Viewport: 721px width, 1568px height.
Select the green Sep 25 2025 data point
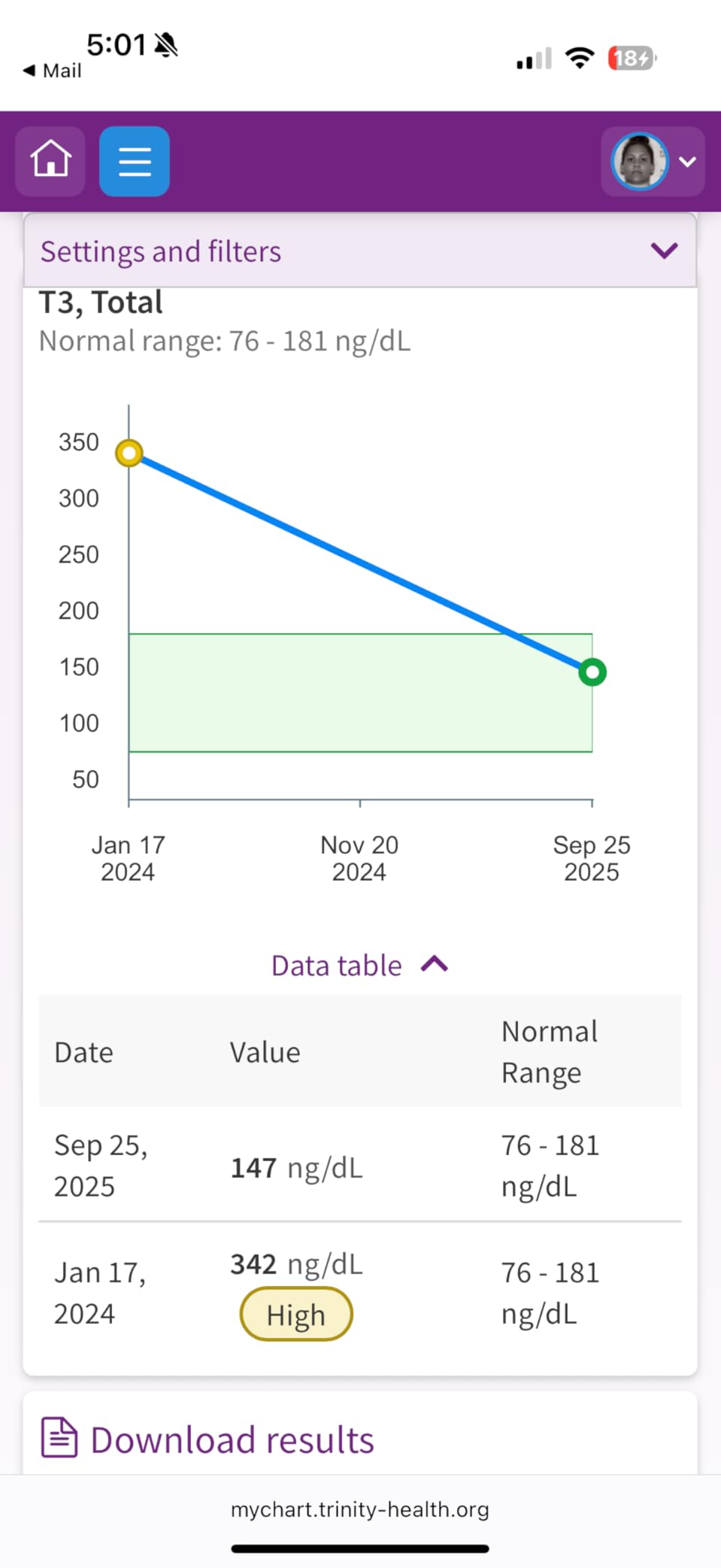point(592,672)
